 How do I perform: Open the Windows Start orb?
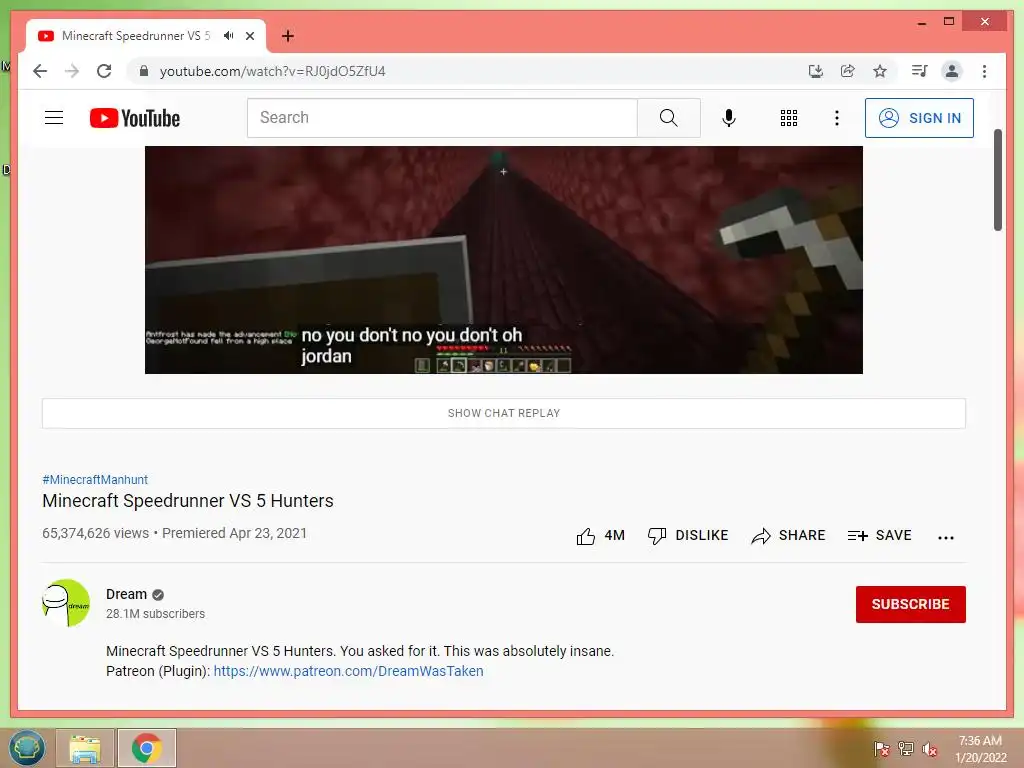point(27,748)
